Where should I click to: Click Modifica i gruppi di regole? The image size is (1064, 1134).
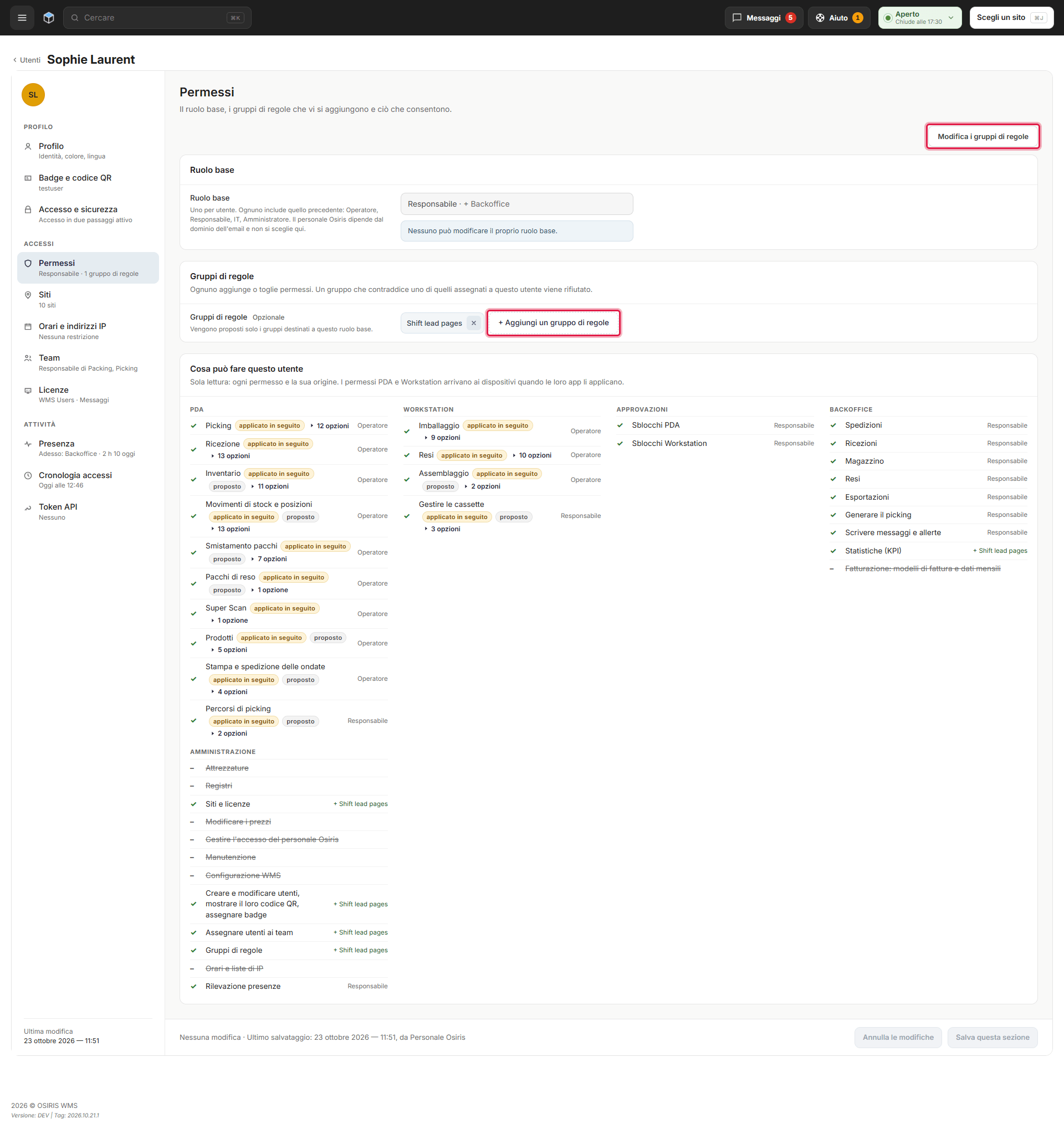click(983, 136)
